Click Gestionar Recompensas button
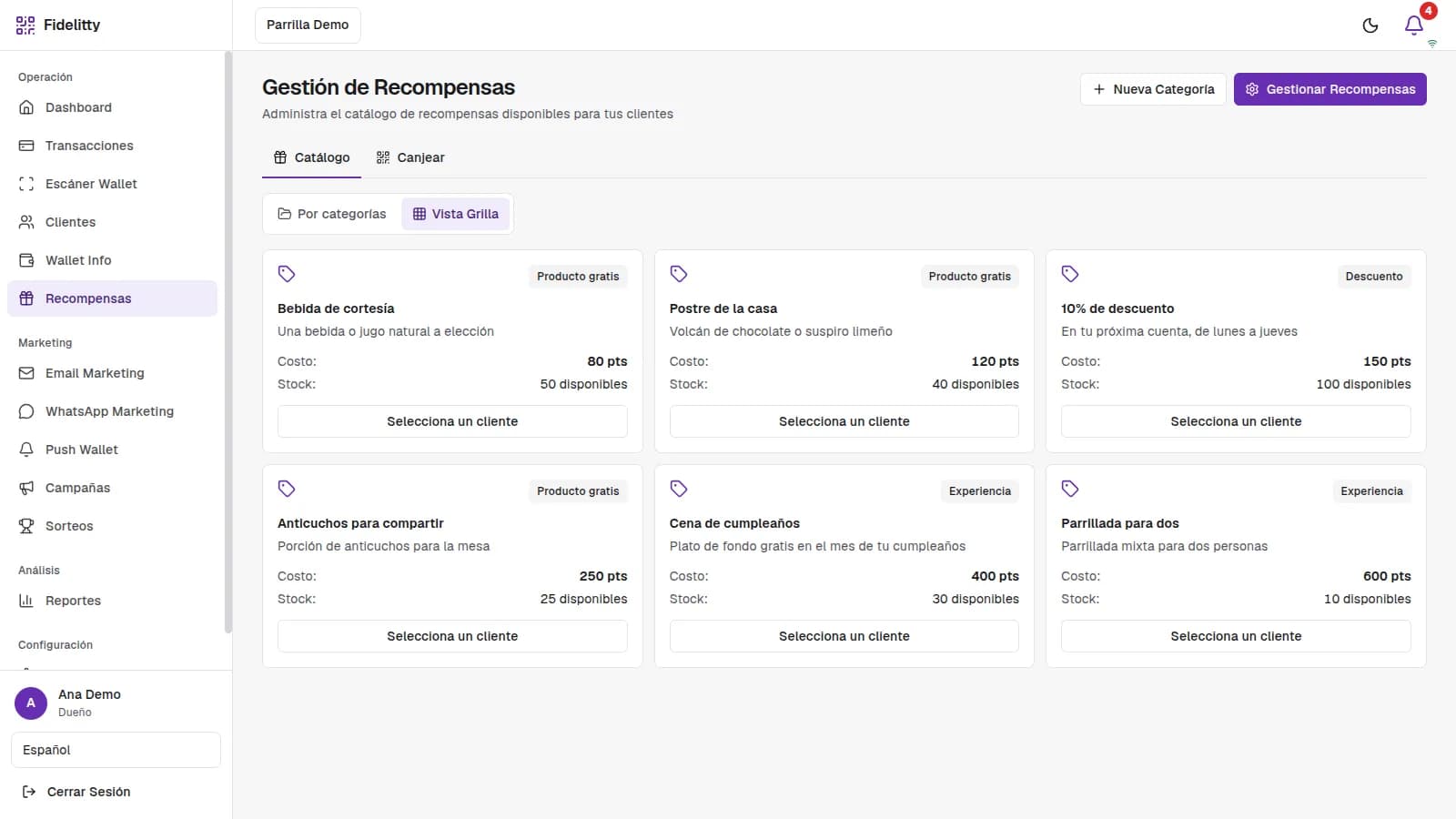1456x819 pixels. tap(1330, 89)
